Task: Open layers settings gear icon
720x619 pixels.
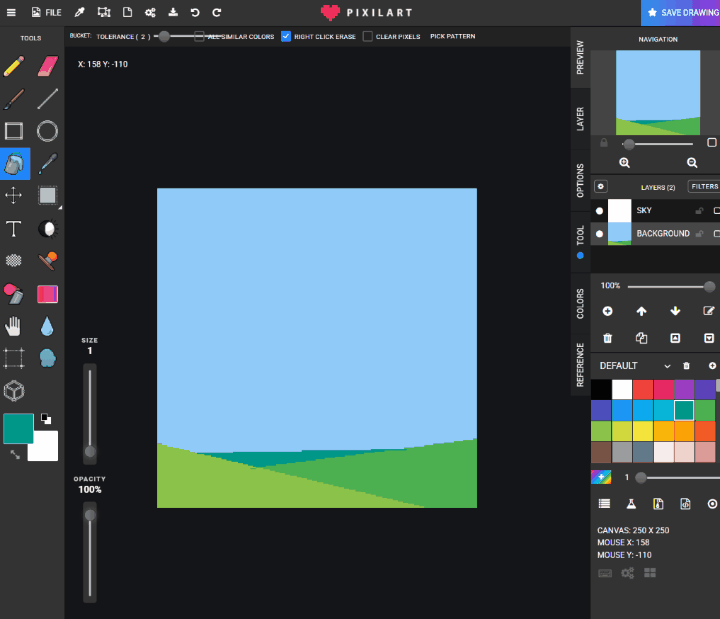Action: coord(601,186)
